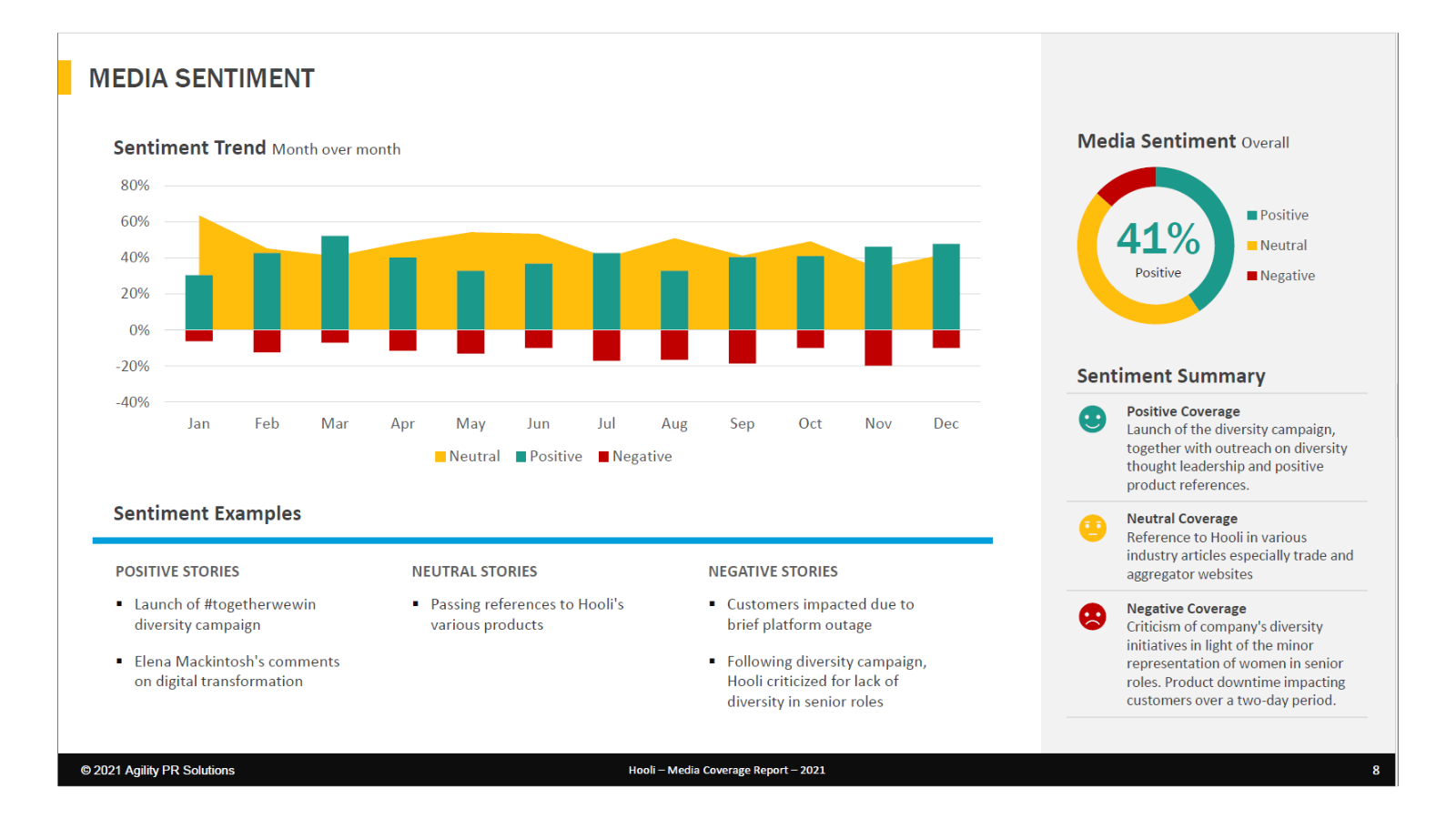Click the Jun label on the x-axis
Screen dimensions: 1456x819
pyautogui.click(x=538, y=424)
